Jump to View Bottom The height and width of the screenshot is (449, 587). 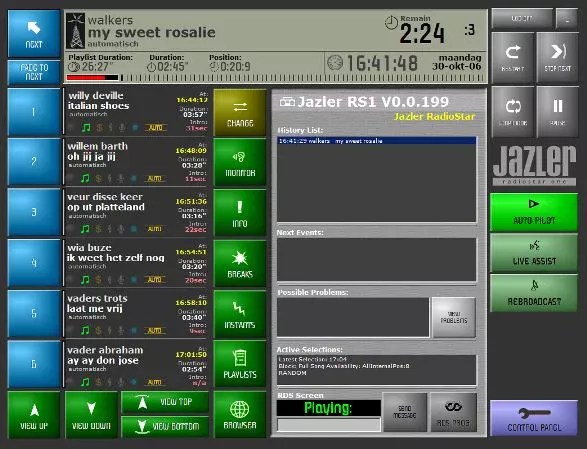point(165,427)
